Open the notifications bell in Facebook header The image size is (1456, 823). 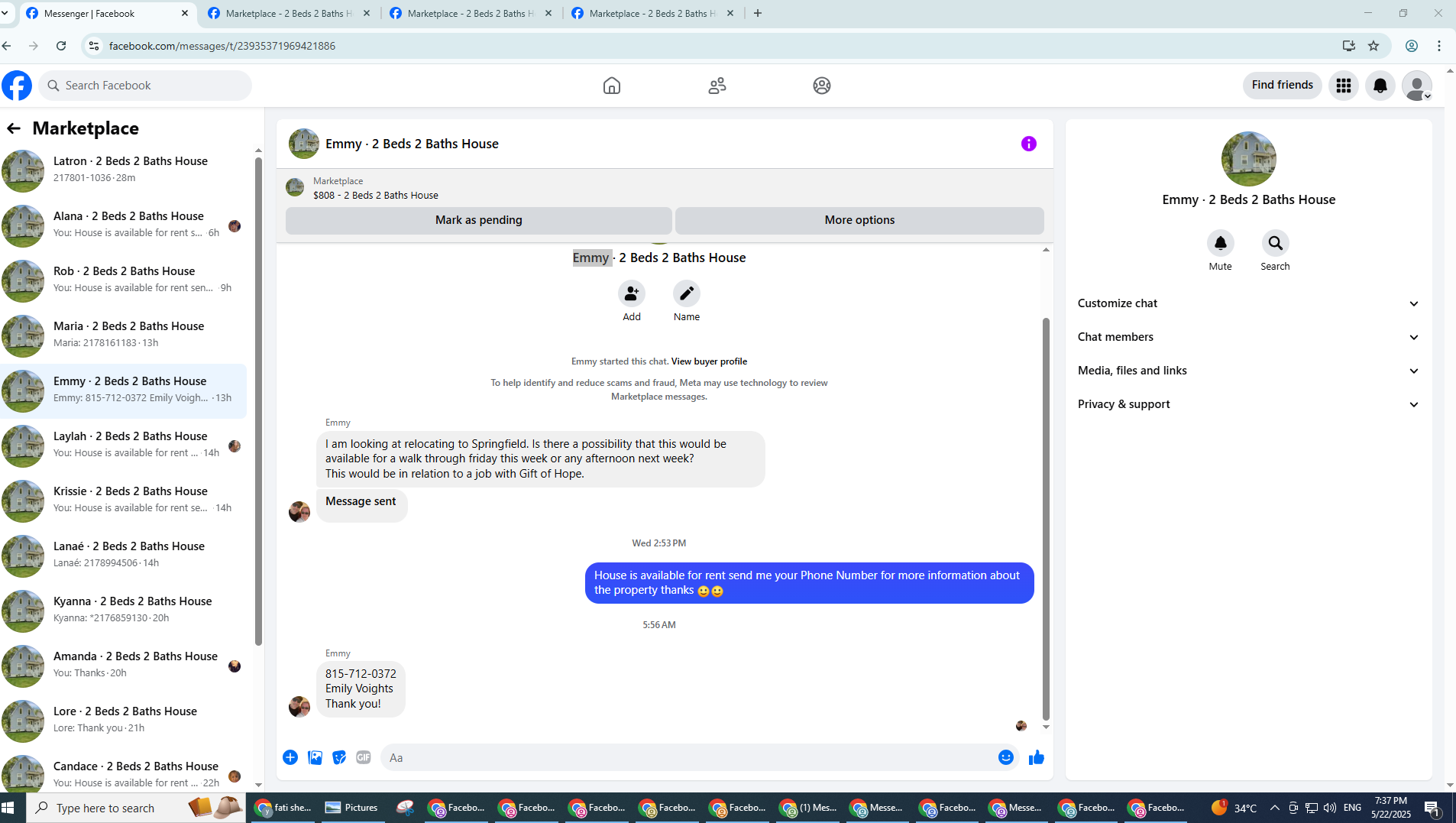coord(1380,86)
